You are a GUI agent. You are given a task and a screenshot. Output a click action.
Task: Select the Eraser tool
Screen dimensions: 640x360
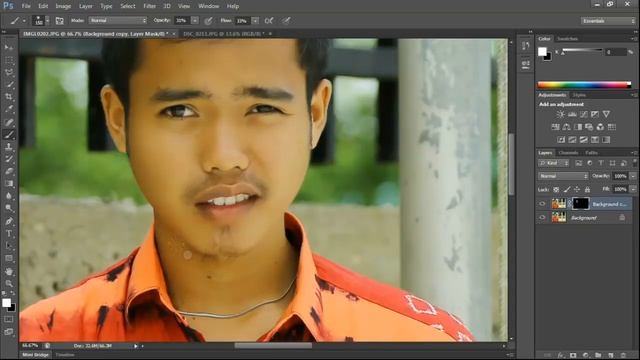(9, 171)
